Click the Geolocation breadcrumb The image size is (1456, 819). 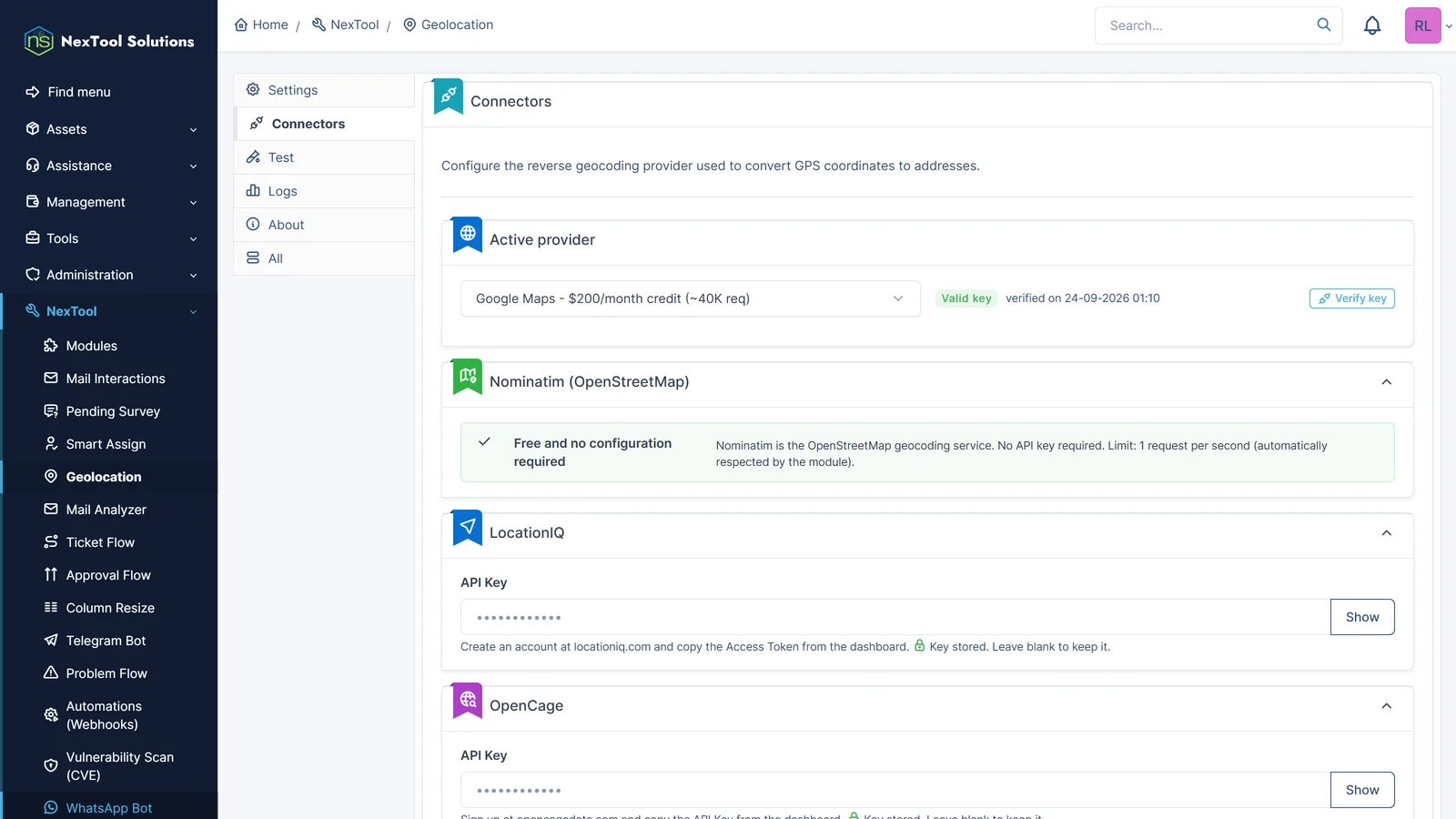(x=448, y=25)
